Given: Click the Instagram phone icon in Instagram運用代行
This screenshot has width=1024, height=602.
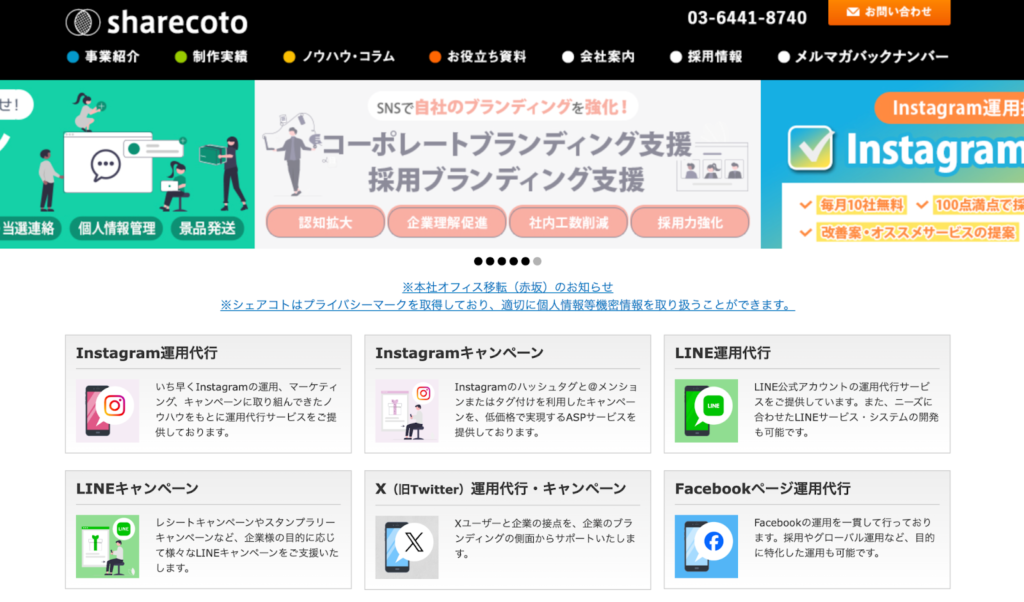Looking at the screenshot, I should tap(107, 410).
